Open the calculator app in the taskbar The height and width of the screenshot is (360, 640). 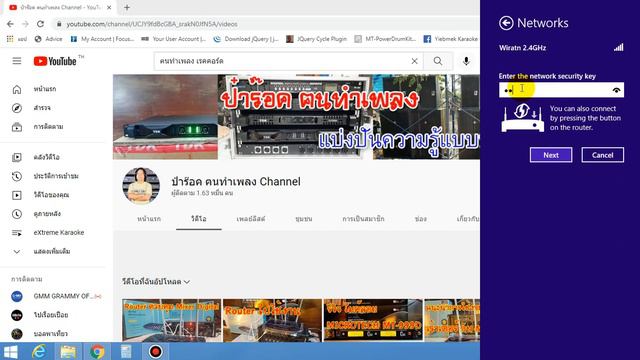coord(126,351)
